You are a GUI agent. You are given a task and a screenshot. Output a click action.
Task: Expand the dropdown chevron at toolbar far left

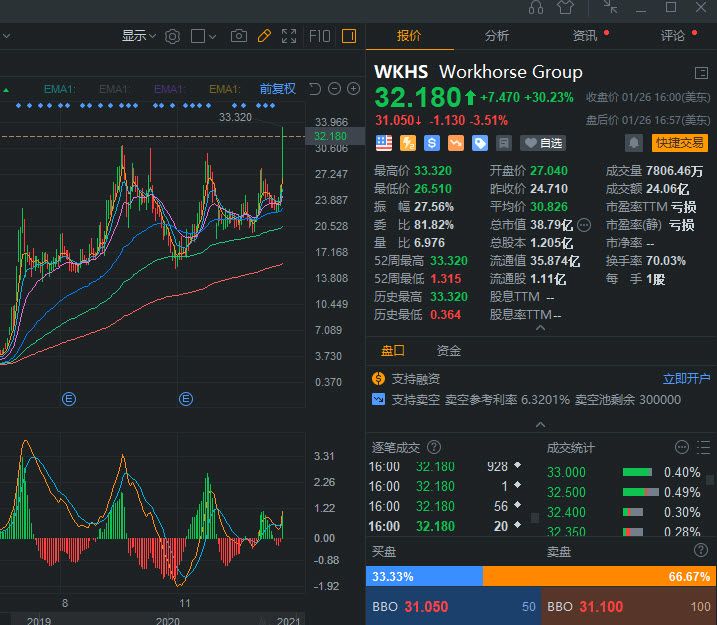coord(6,35)
